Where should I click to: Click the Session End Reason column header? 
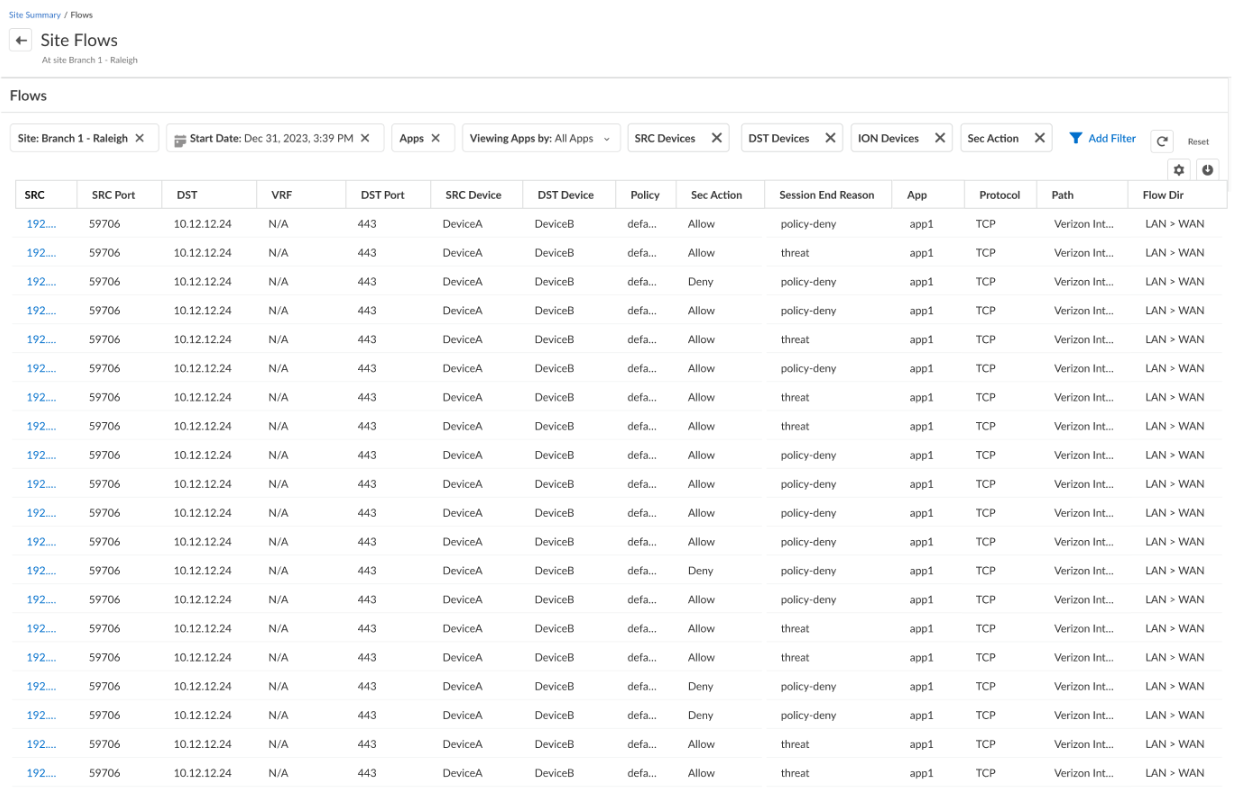coord(829,195)
